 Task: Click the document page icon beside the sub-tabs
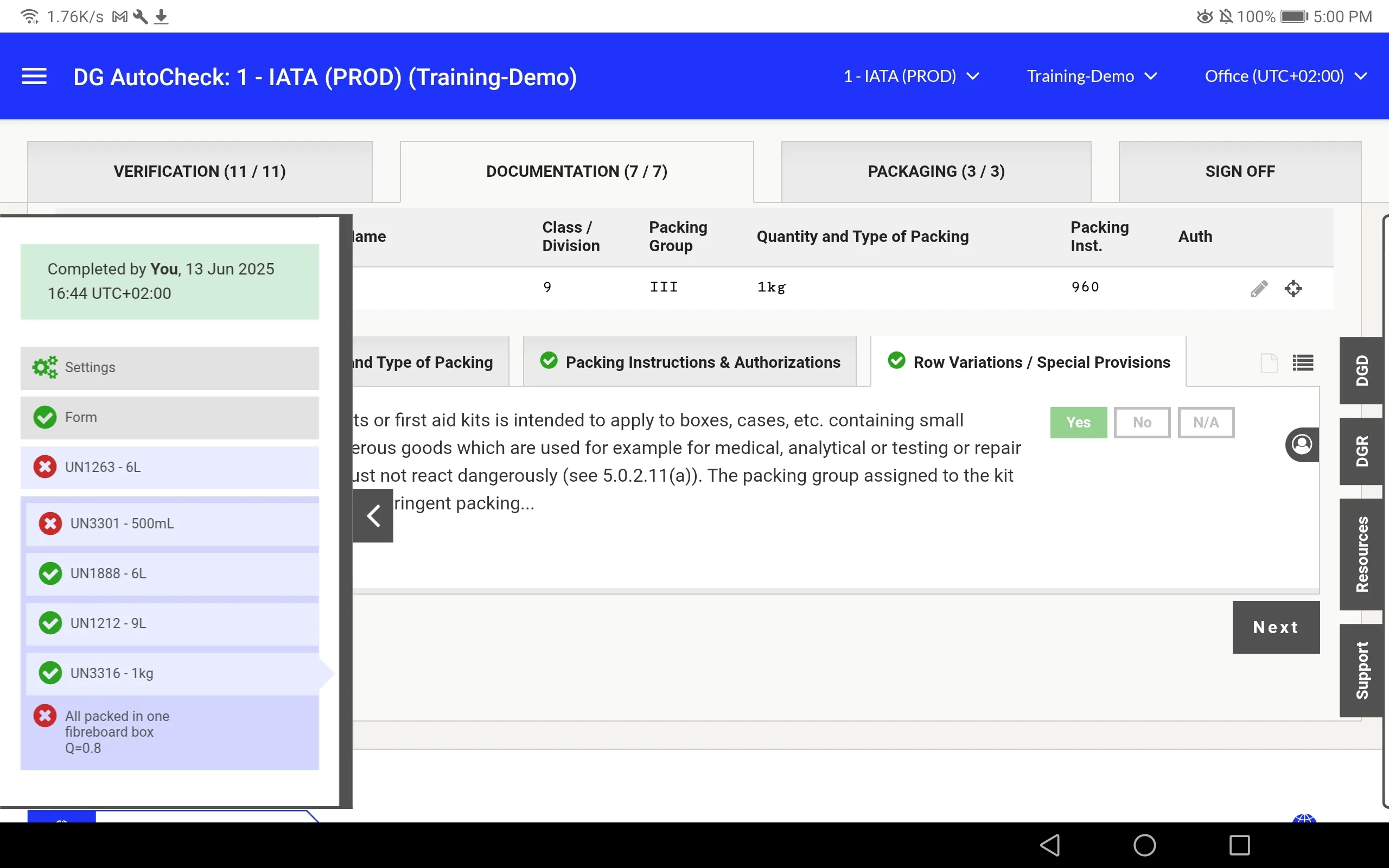[1269, 363]
